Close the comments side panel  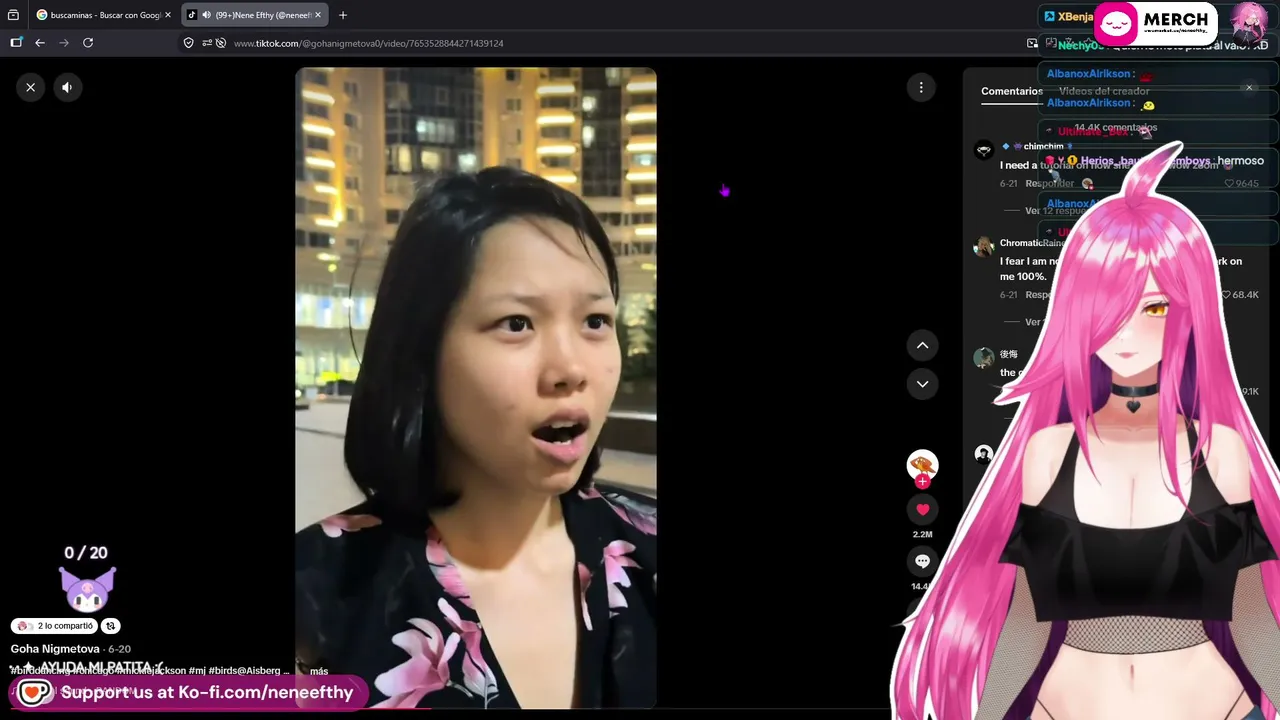(1249, 88)
